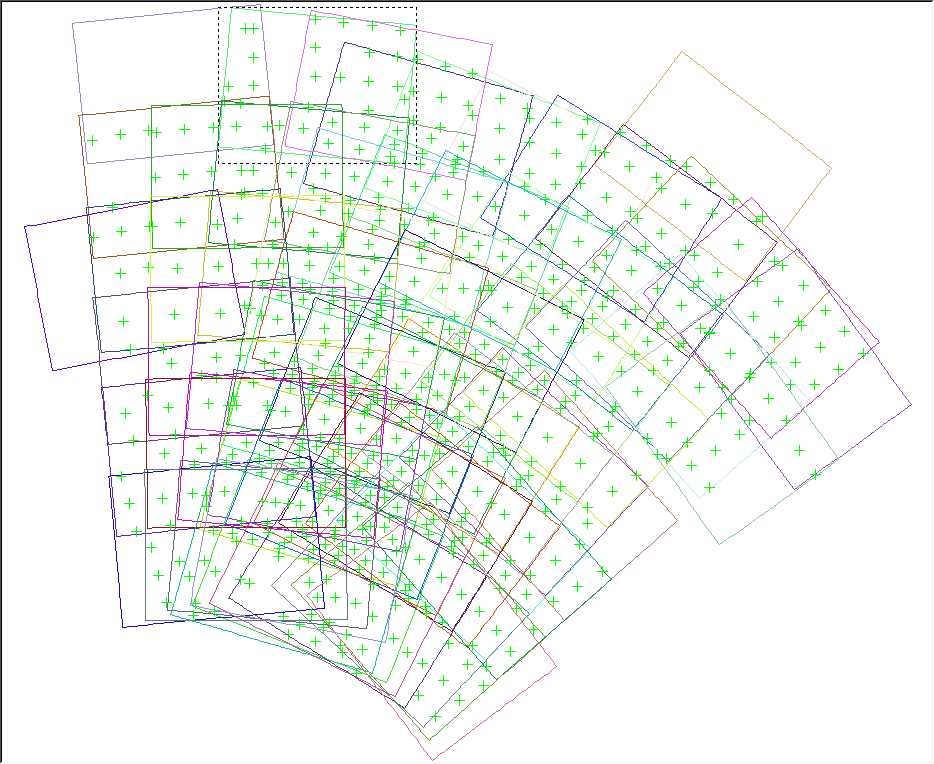934x764 pixels.
Task: Select the left corner of the tilted purple frame
Action: coord(25,226)
